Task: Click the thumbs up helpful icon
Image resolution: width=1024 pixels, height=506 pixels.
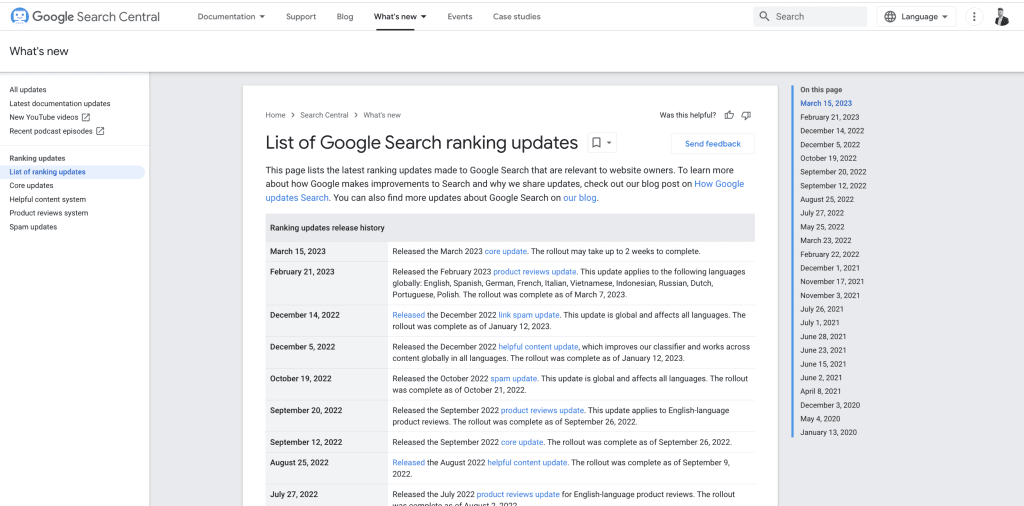Action: [729, 115]
